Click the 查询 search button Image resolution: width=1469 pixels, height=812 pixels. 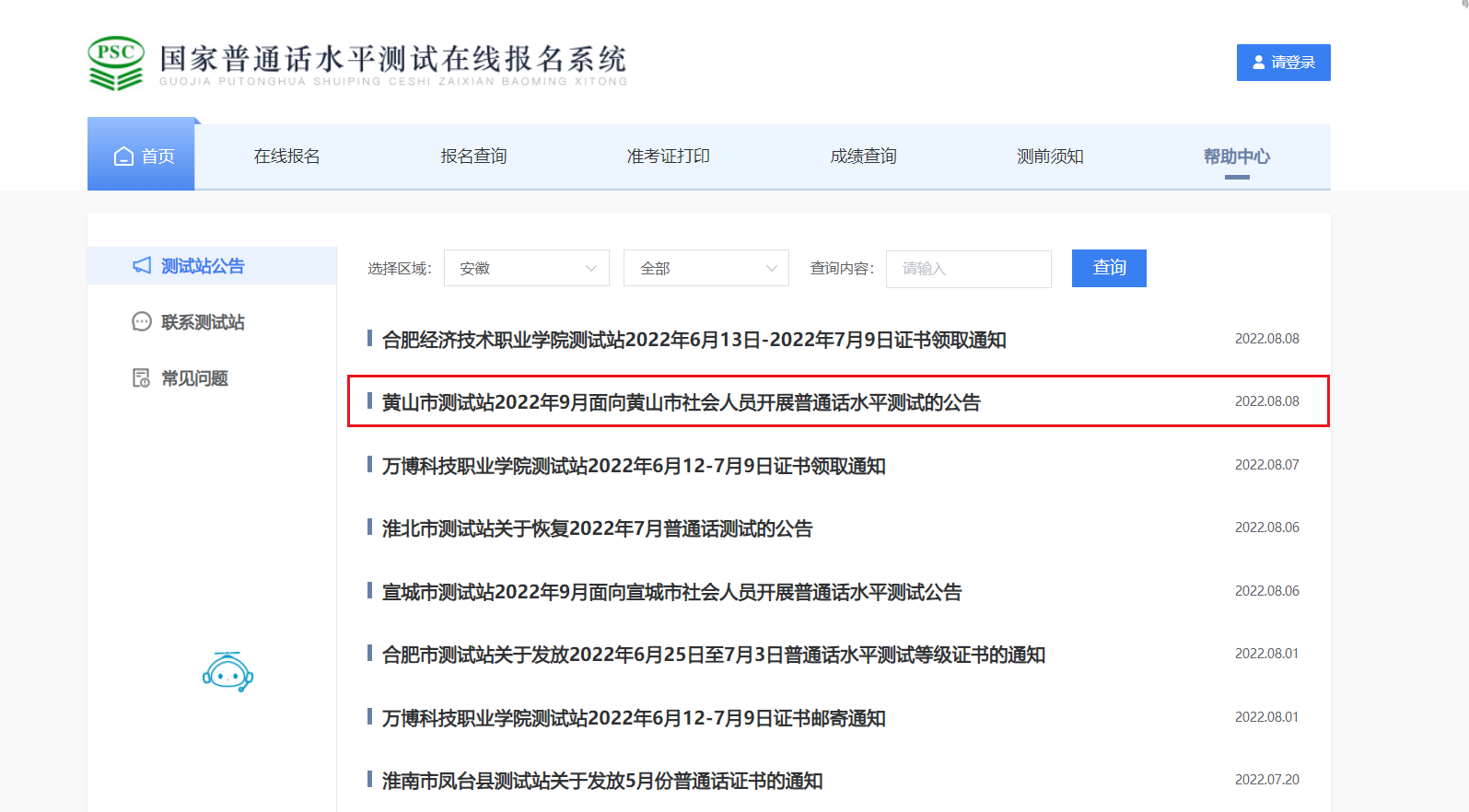click(x=1109, y=268)
